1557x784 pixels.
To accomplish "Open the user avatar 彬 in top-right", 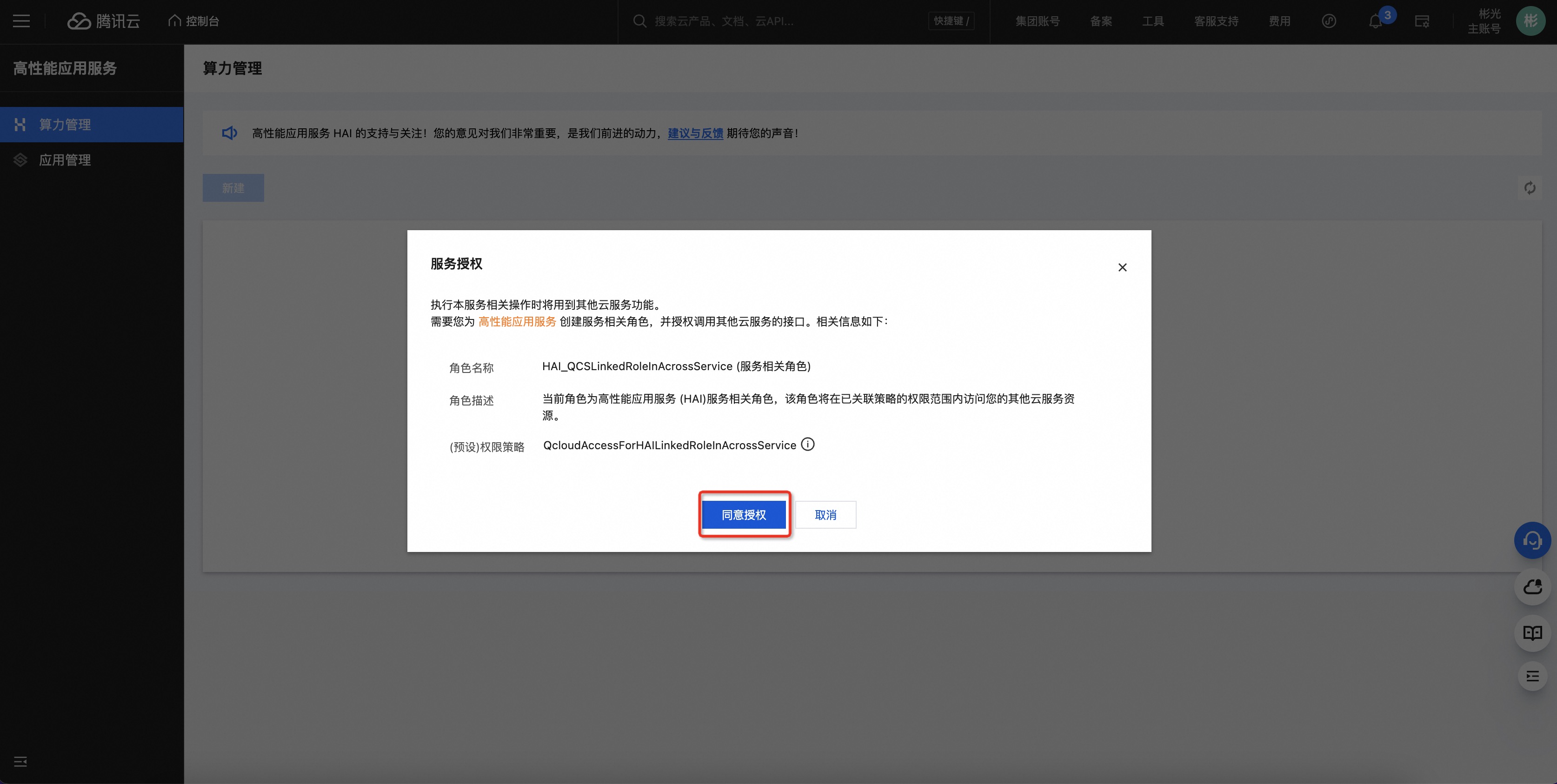I will 1530,20.
